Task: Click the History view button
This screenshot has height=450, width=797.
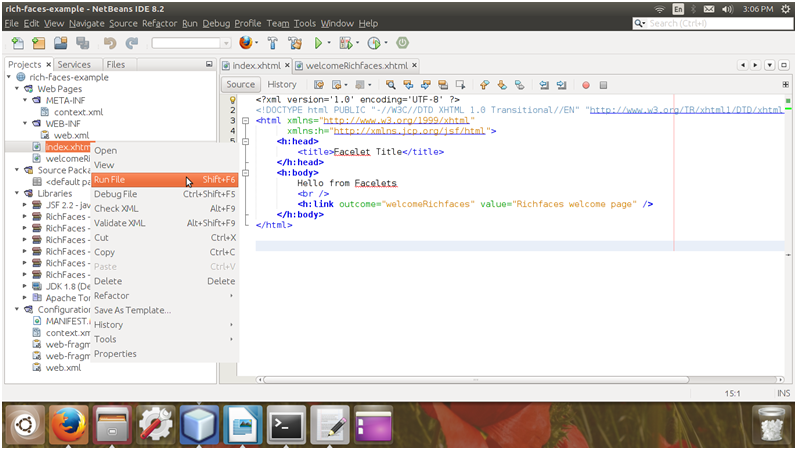Action: click(282, 84)
